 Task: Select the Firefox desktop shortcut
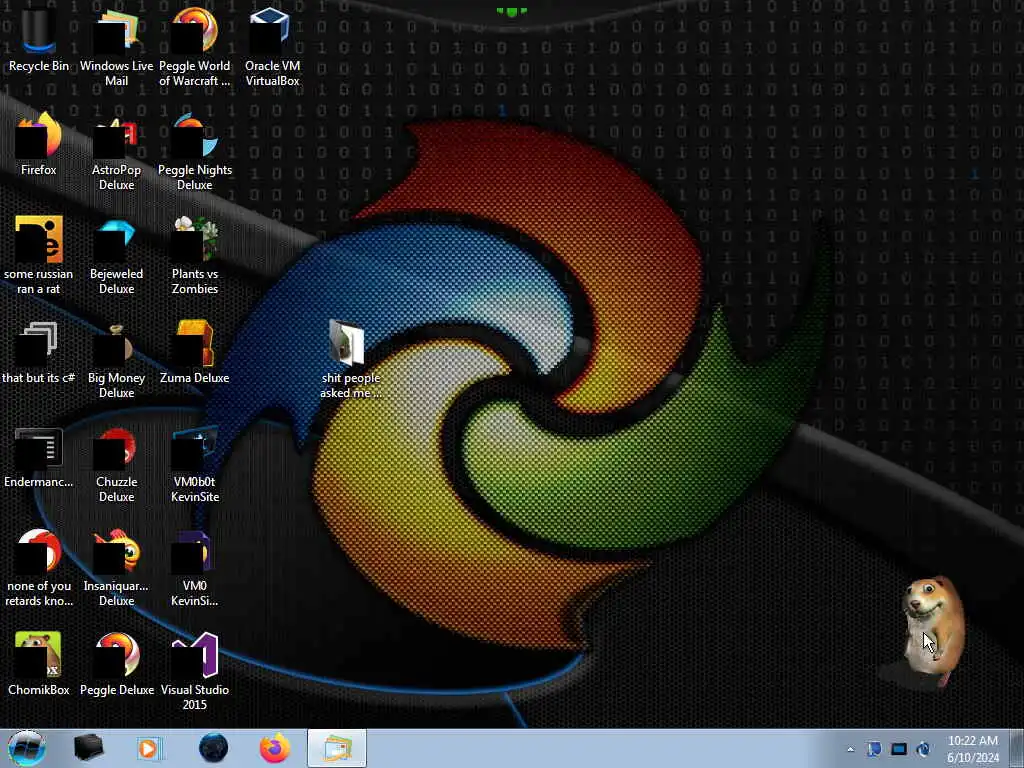(x=39, y=144)
